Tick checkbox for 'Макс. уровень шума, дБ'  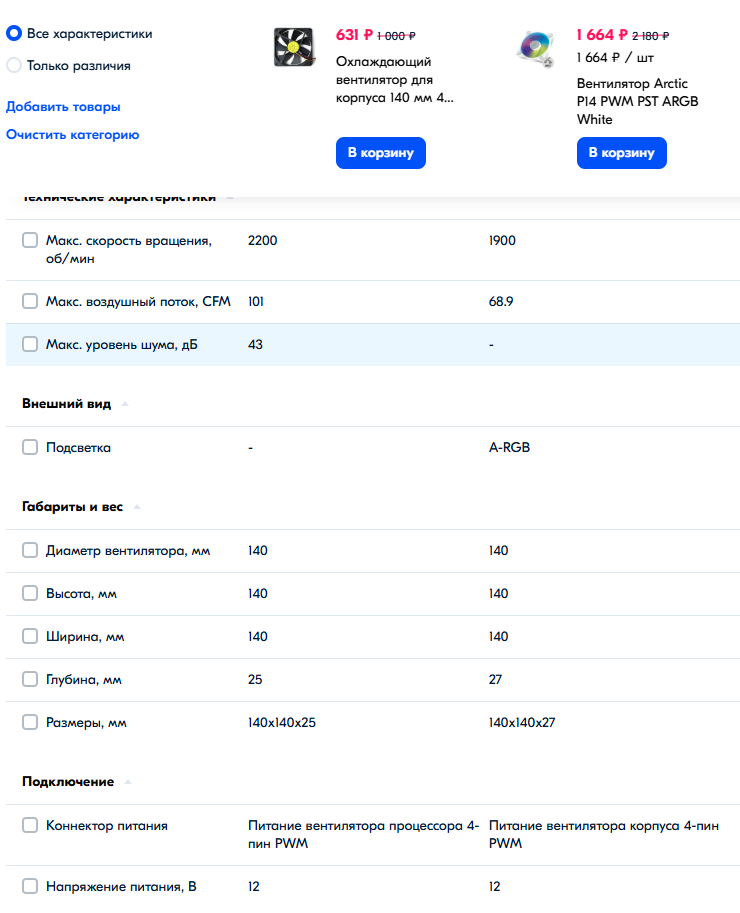30,344
